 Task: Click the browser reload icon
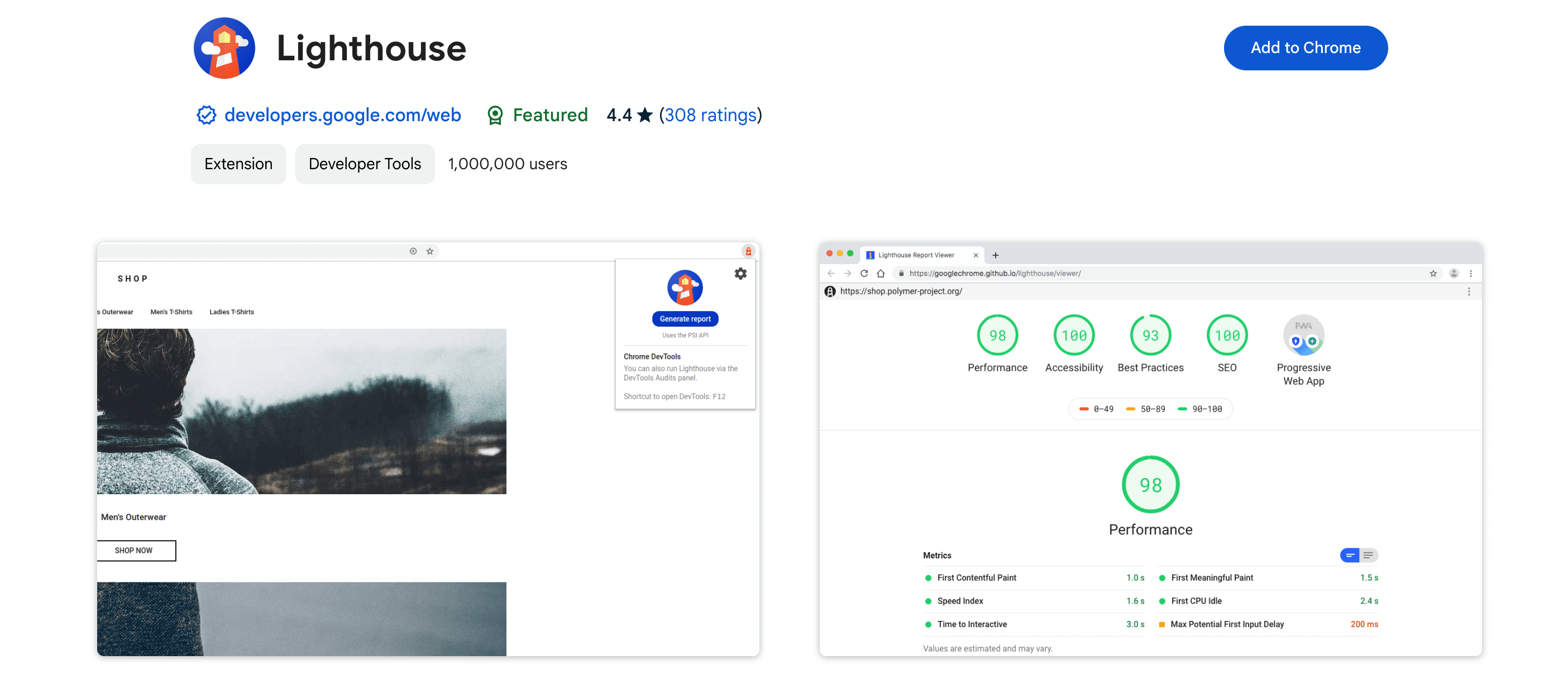pyautogui.click(x=864, y=273)
